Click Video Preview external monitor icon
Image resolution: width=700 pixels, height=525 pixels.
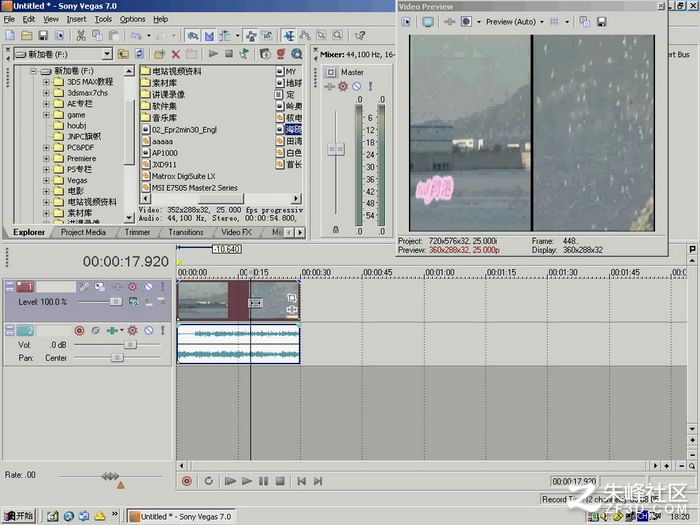pyautogui.click(x=428, y=22)
